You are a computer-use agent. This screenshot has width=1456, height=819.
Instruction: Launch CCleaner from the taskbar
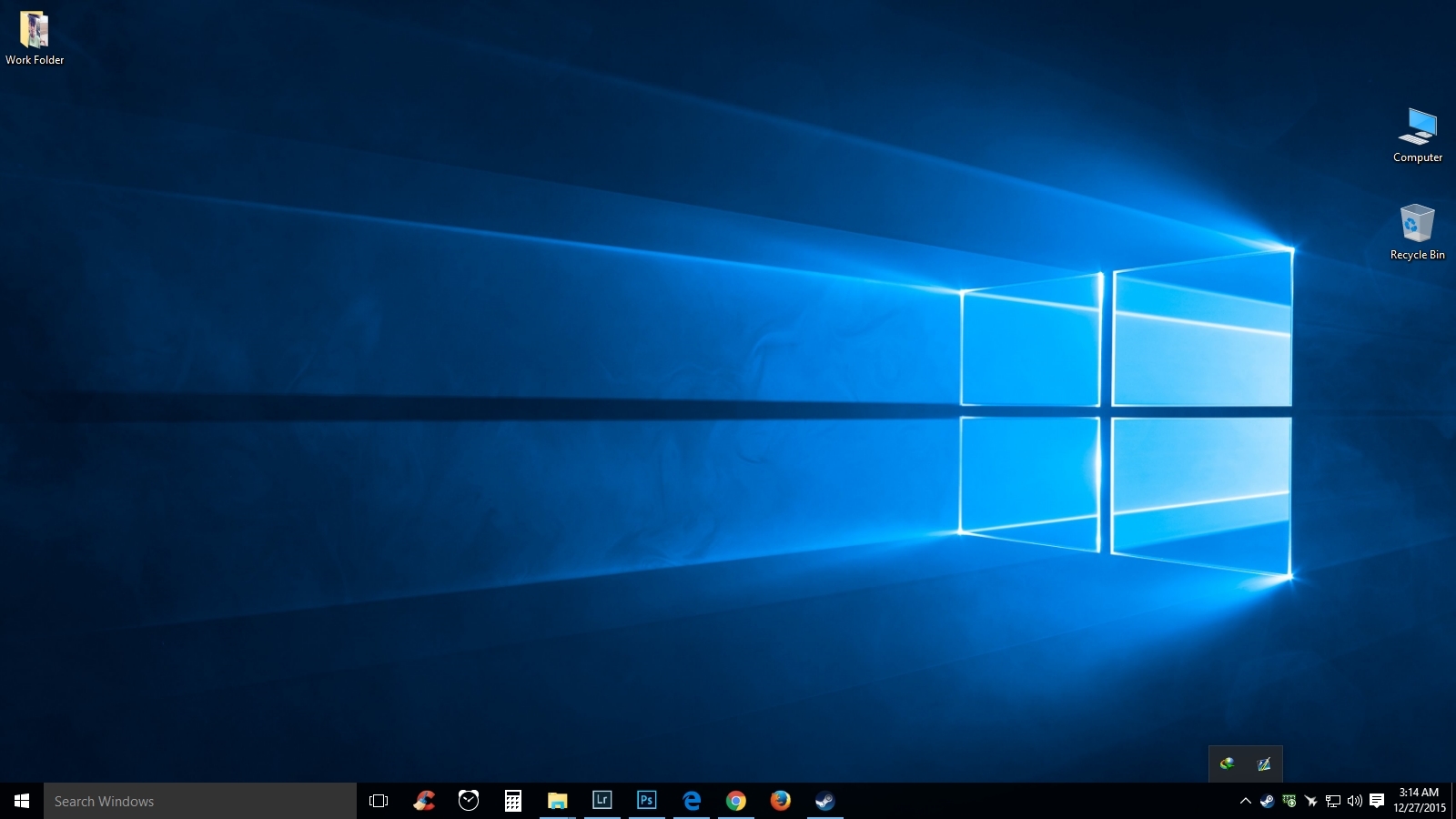pyautogui.click(x=424, y=801)
